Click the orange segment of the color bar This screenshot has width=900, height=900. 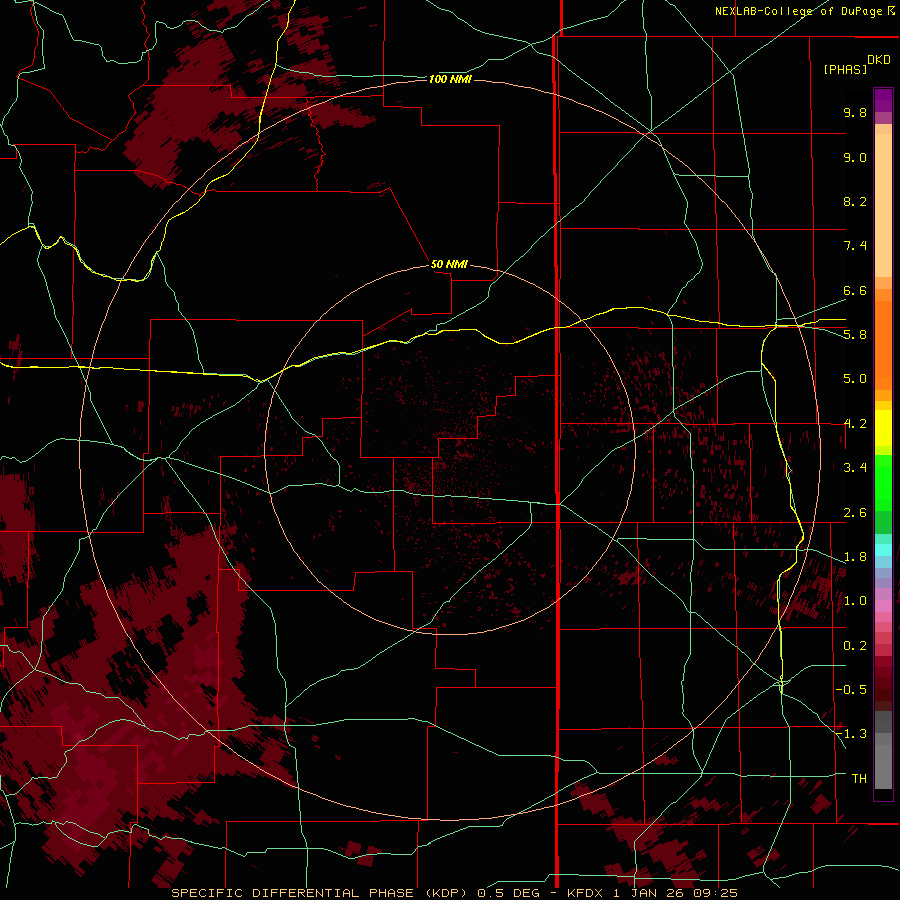pyautogui.click(x=883, y=346)
